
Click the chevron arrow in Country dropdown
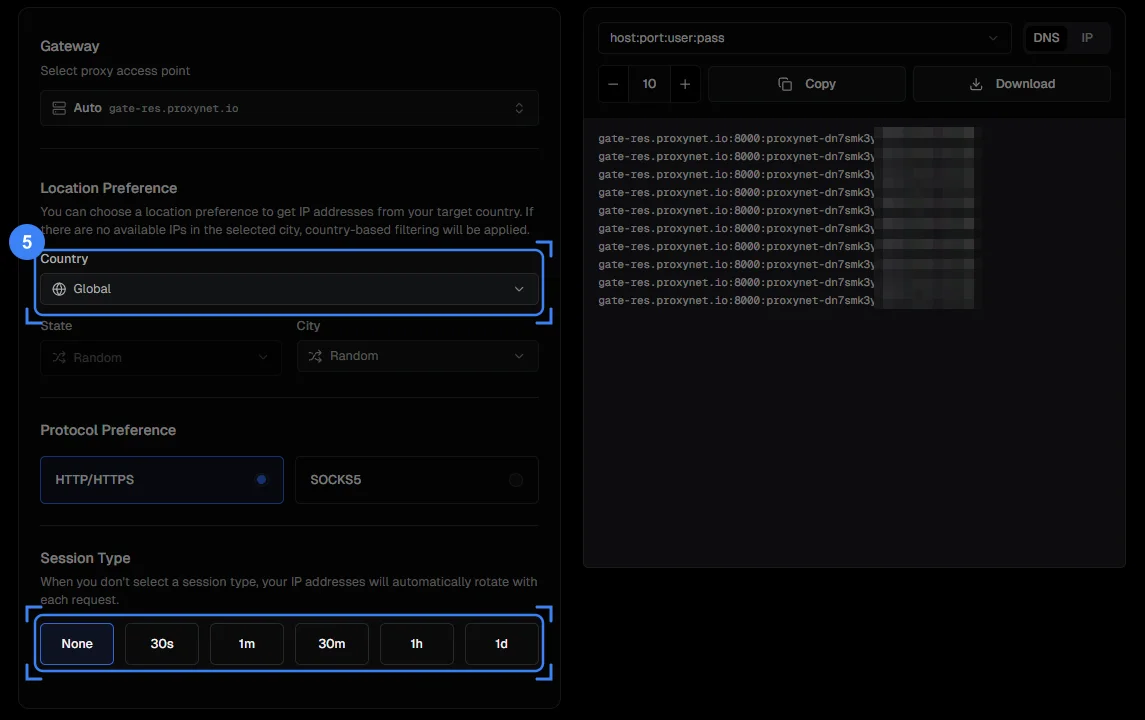click(519, 289)
